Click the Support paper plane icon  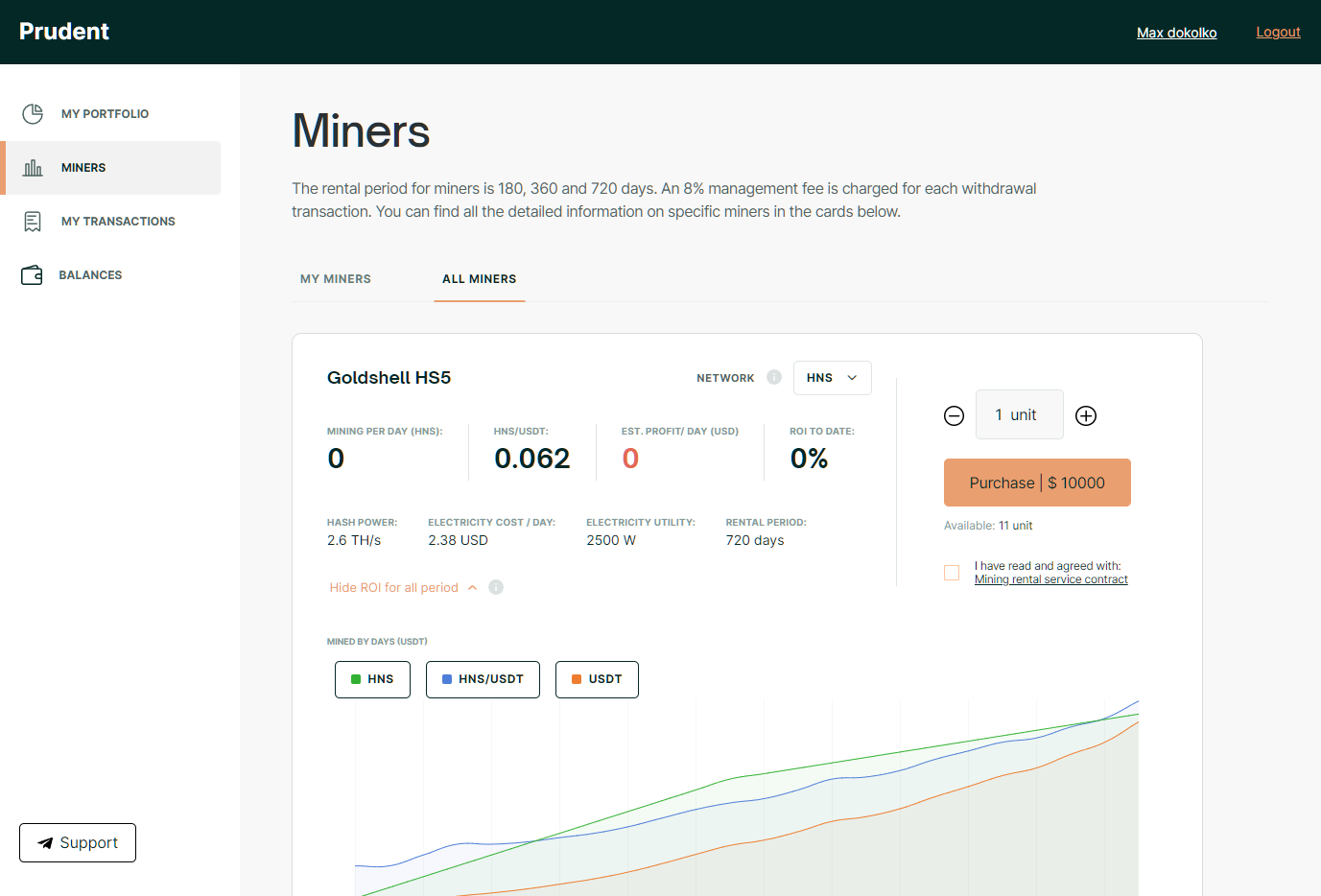click(x=45, y=843)
